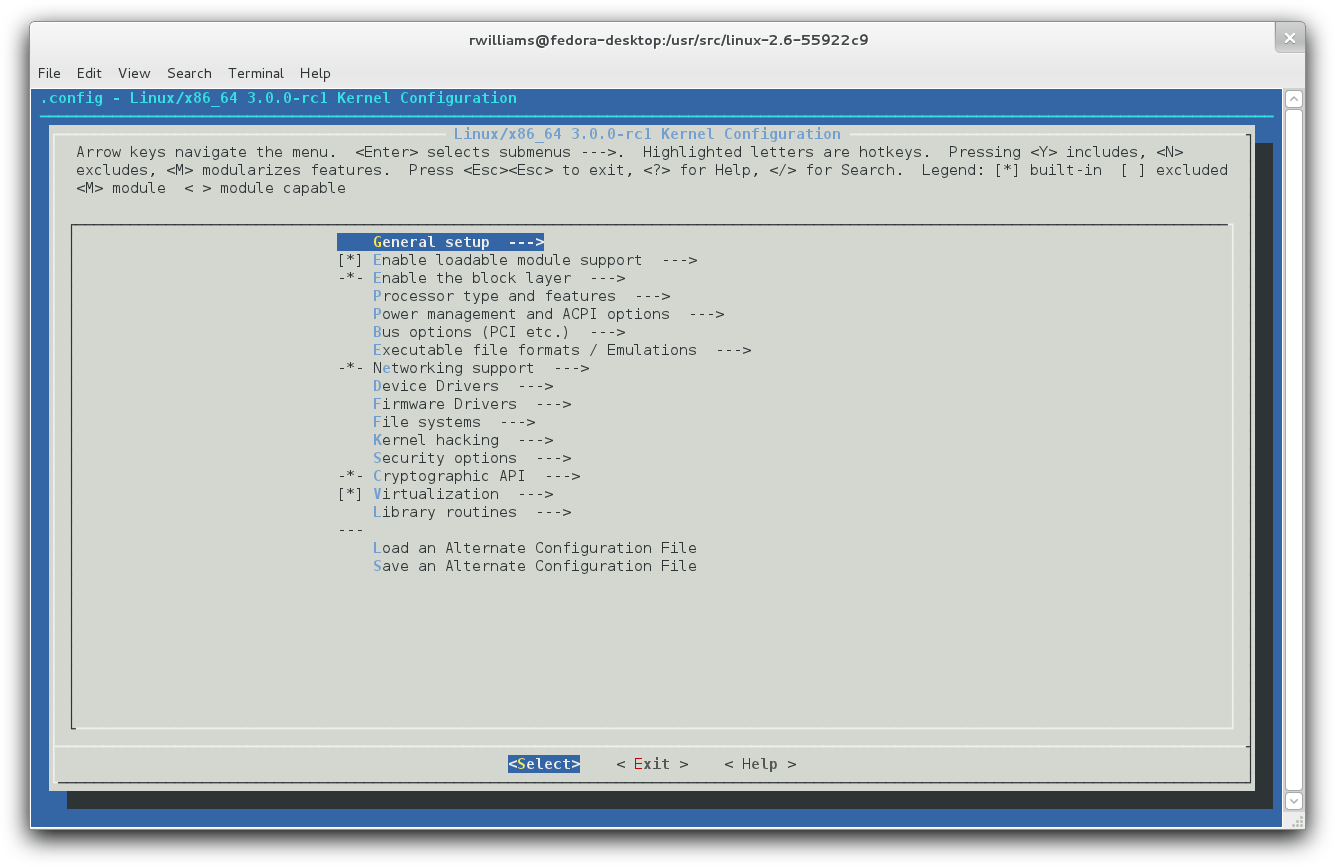Click the -*- marker beside Cryptographic API
This screenshot has width=1335, height=867.
[350, 476]
